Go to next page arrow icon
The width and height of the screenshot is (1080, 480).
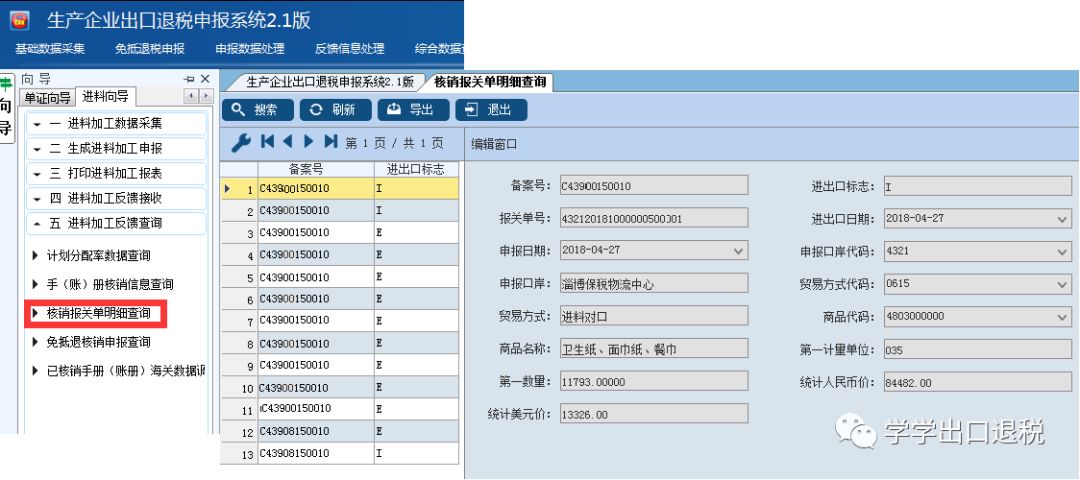point(309,142)
